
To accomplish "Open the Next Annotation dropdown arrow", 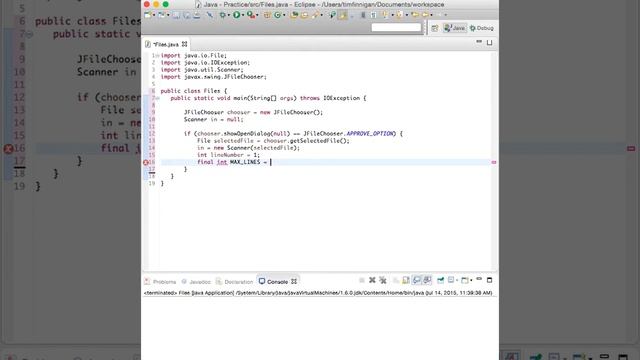I will pos(392,15).
